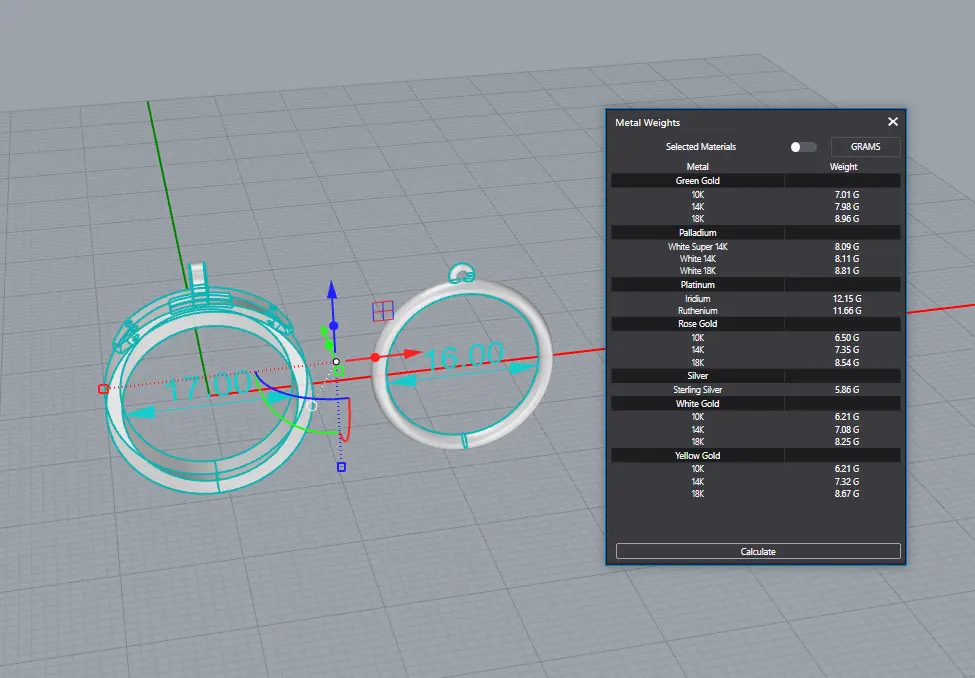The height and width of the screenshot is (678, 975).
Task: Close the Metal Weights panel
Action: (x=893, y=122)
